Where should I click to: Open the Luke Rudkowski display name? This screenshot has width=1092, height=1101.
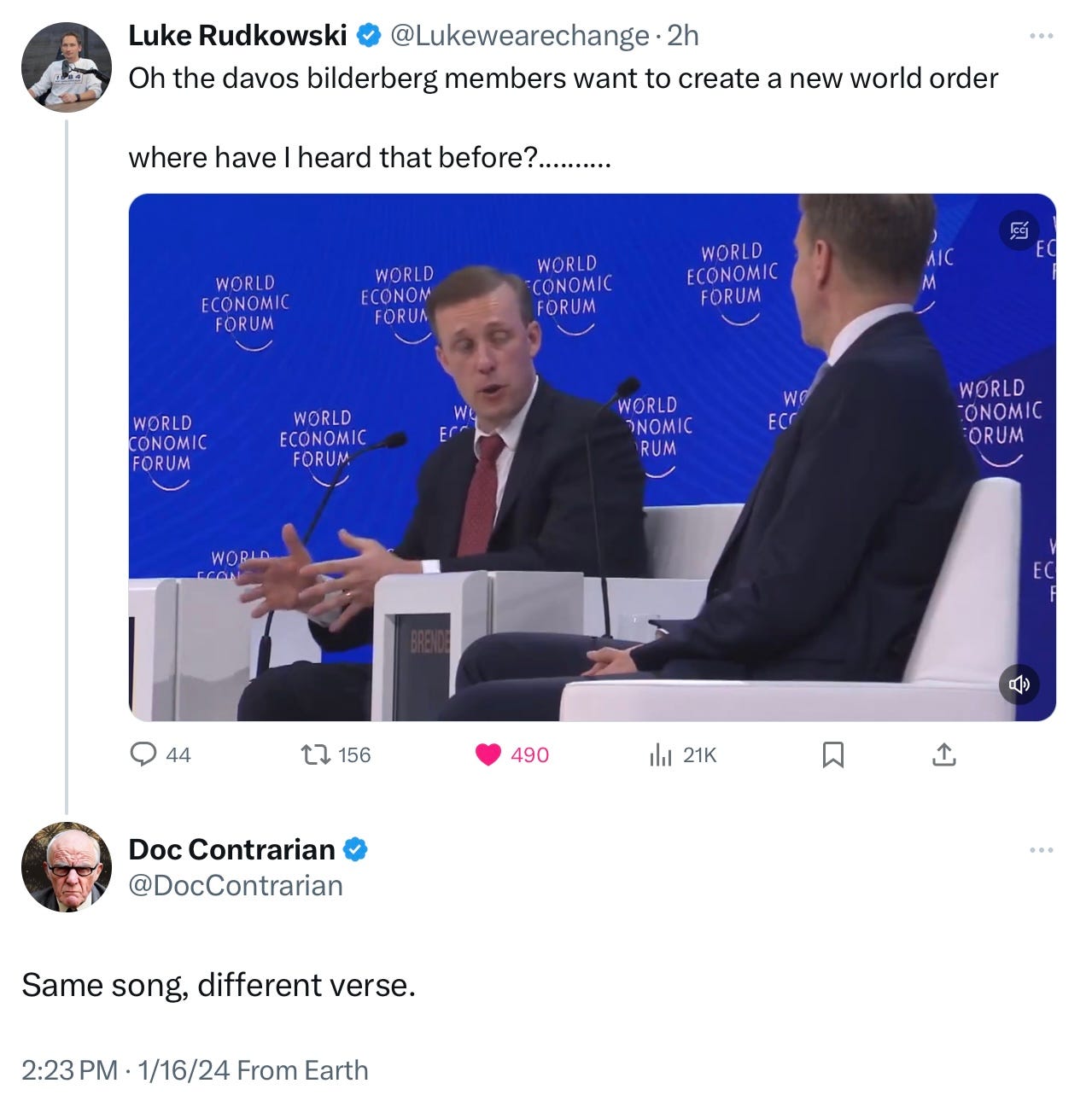237,35
